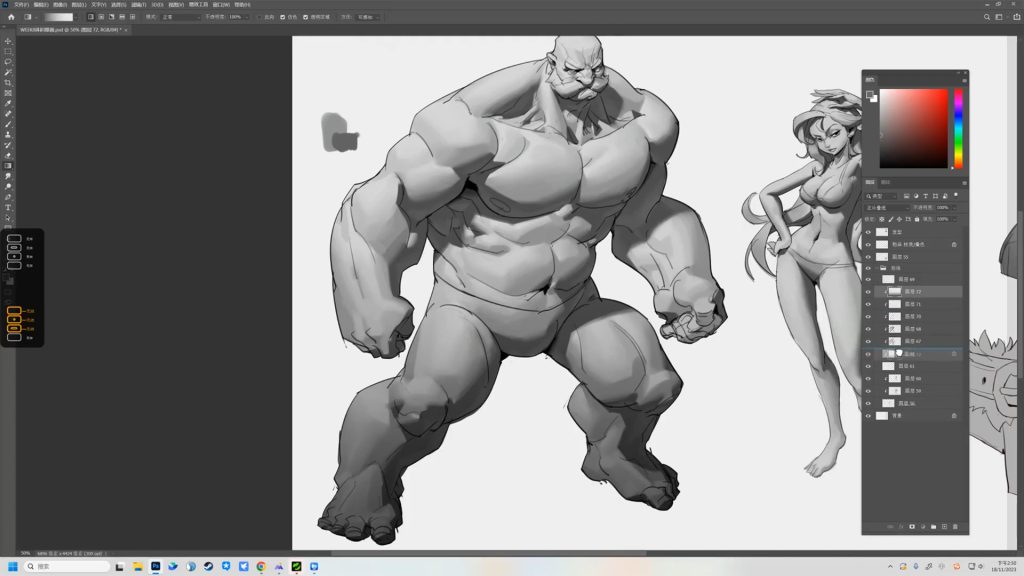Open the gradient blend mode dropdown
Image resolution: width=1024 pixels, height=576 pixels.
[180, 17]
